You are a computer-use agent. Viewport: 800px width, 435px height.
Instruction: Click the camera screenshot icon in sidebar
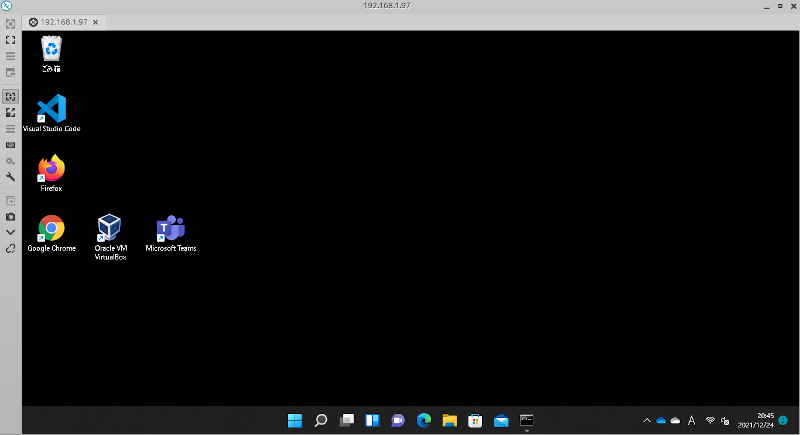point(10,216)
